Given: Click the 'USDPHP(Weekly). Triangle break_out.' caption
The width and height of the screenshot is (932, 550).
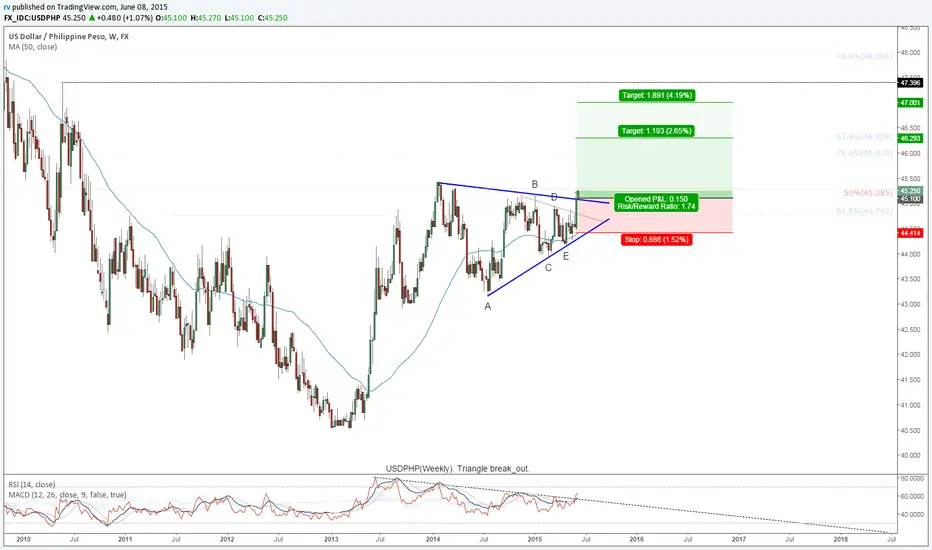Looking at the screenshot, I should [x=458, y=469].
